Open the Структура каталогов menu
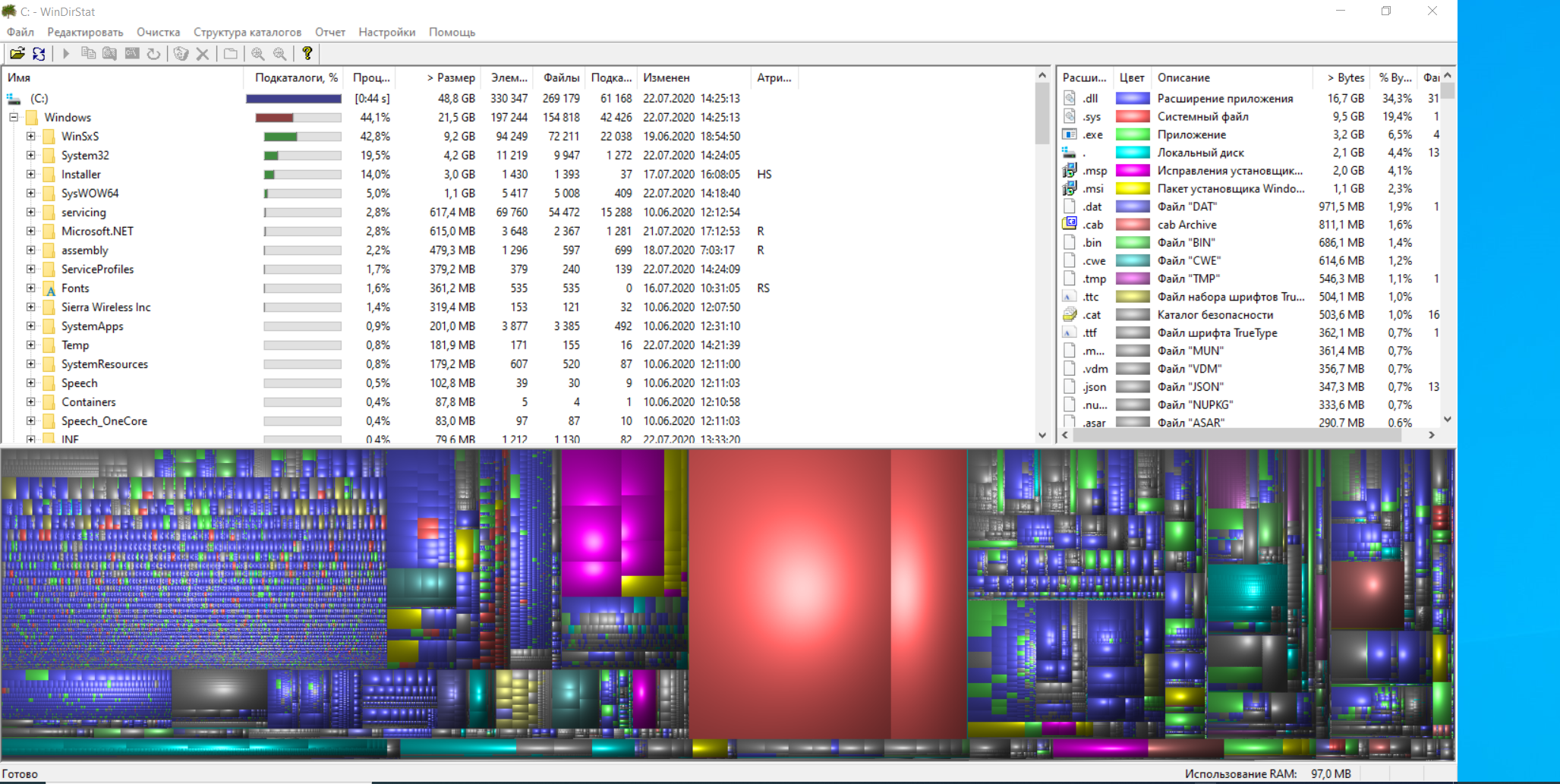Screen dimensions: 1560x784 [247, 32]
